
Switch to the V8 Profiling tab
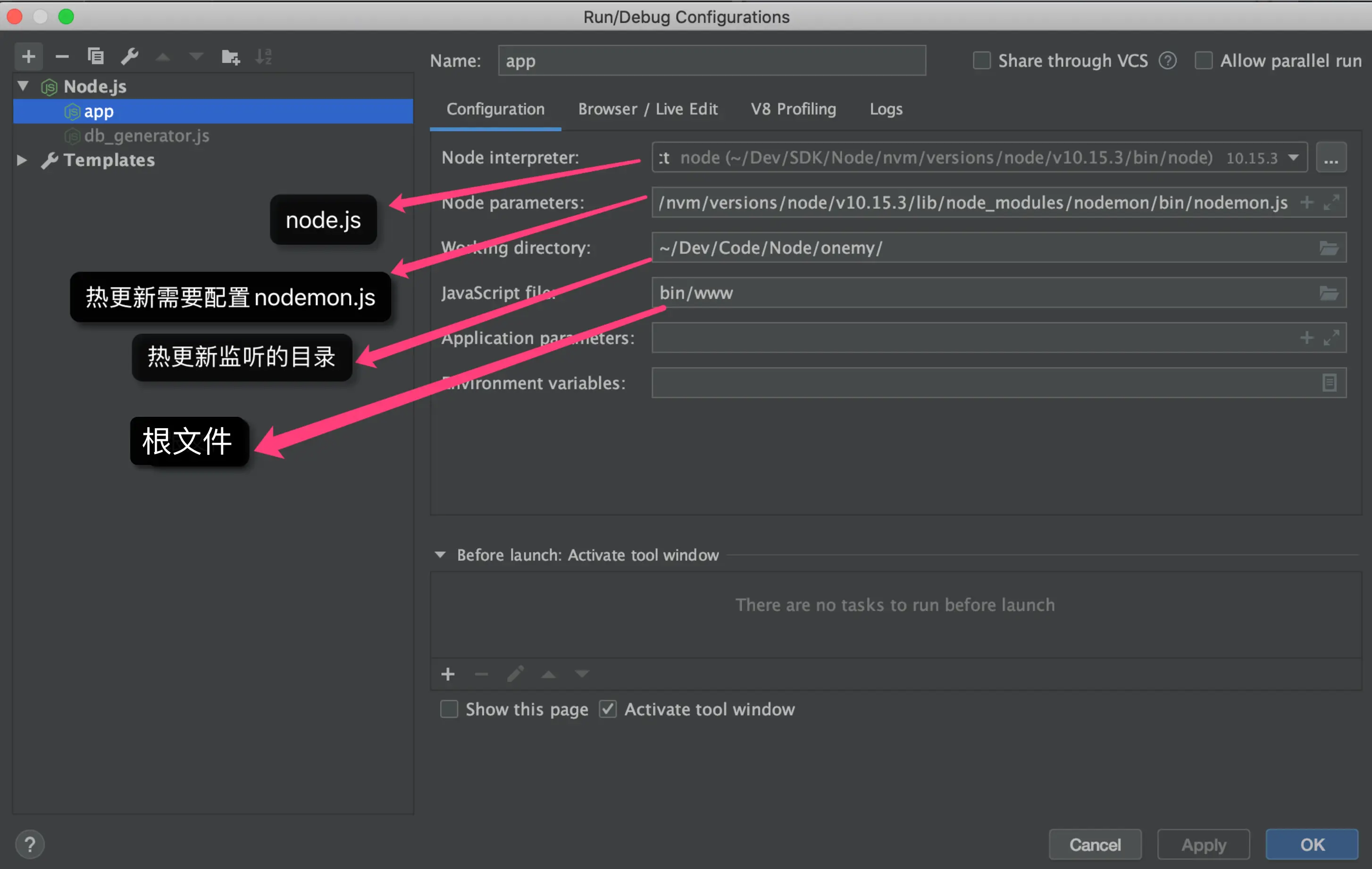point(793,109)
